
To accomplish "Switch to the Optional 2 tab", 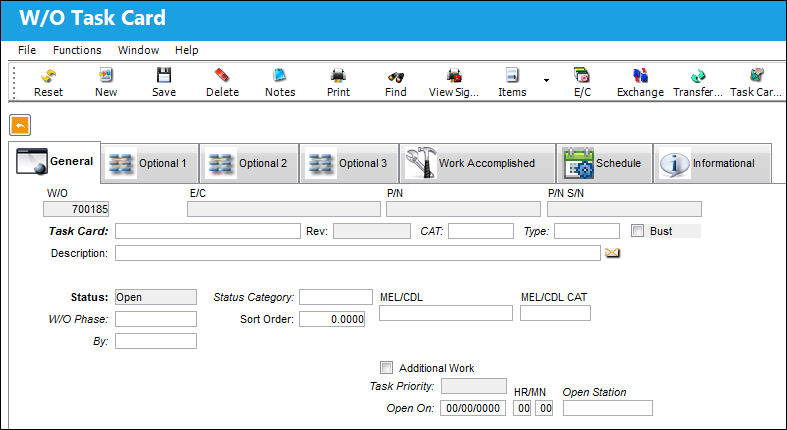I will tap(249, 164).
